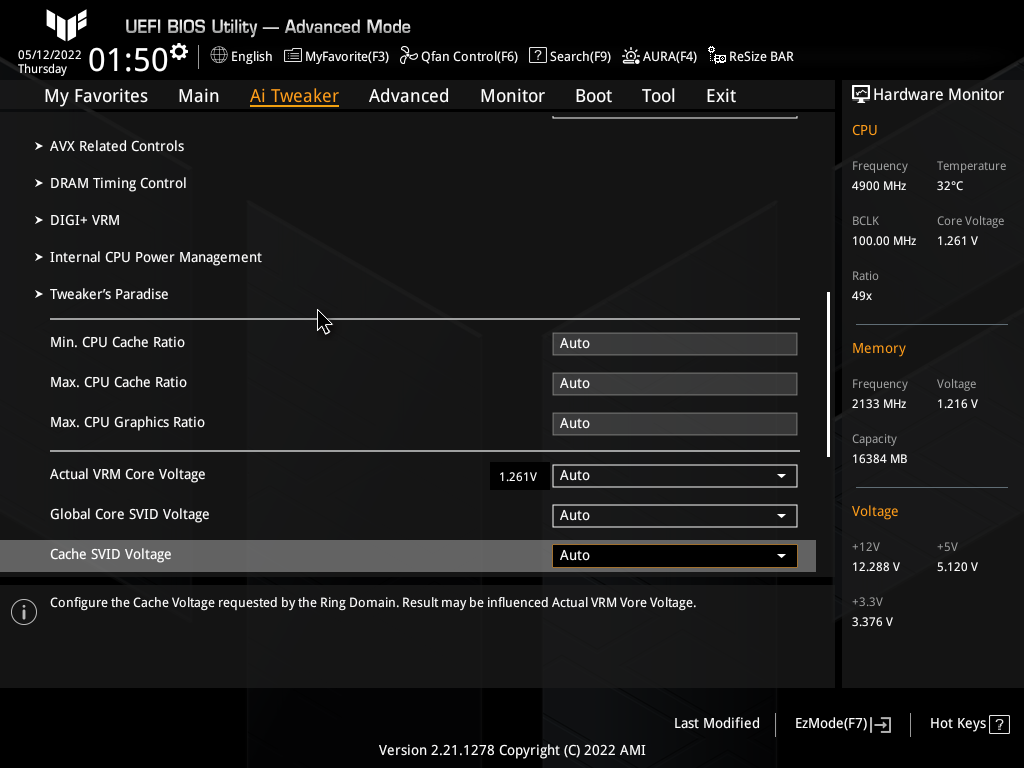
Task: Click the Last Modified button
Action: coord(716,724)
